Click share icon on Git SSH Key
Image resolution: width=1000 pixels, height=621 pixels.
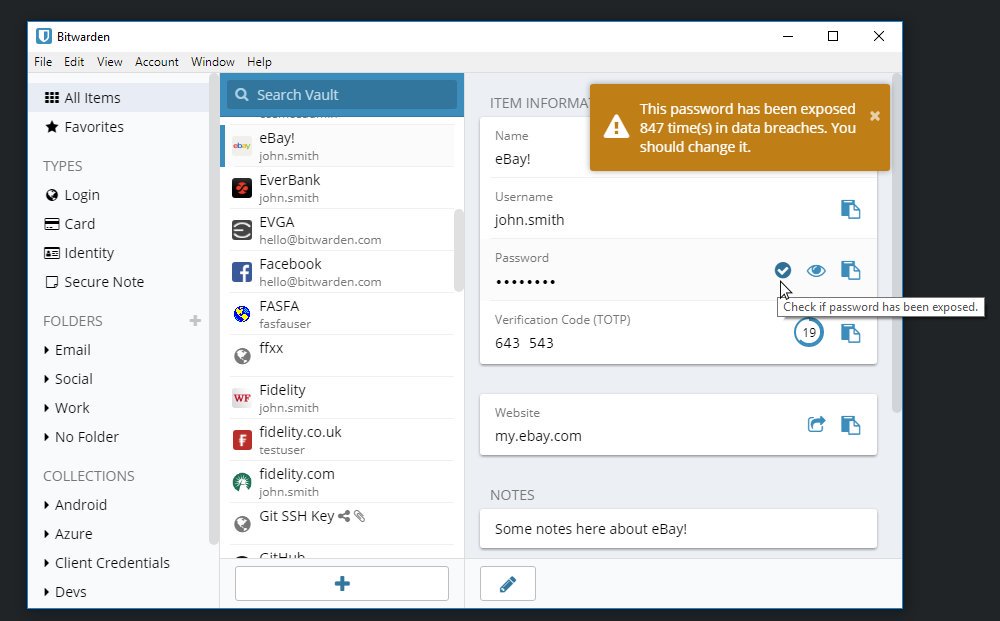tap(344, 516)
